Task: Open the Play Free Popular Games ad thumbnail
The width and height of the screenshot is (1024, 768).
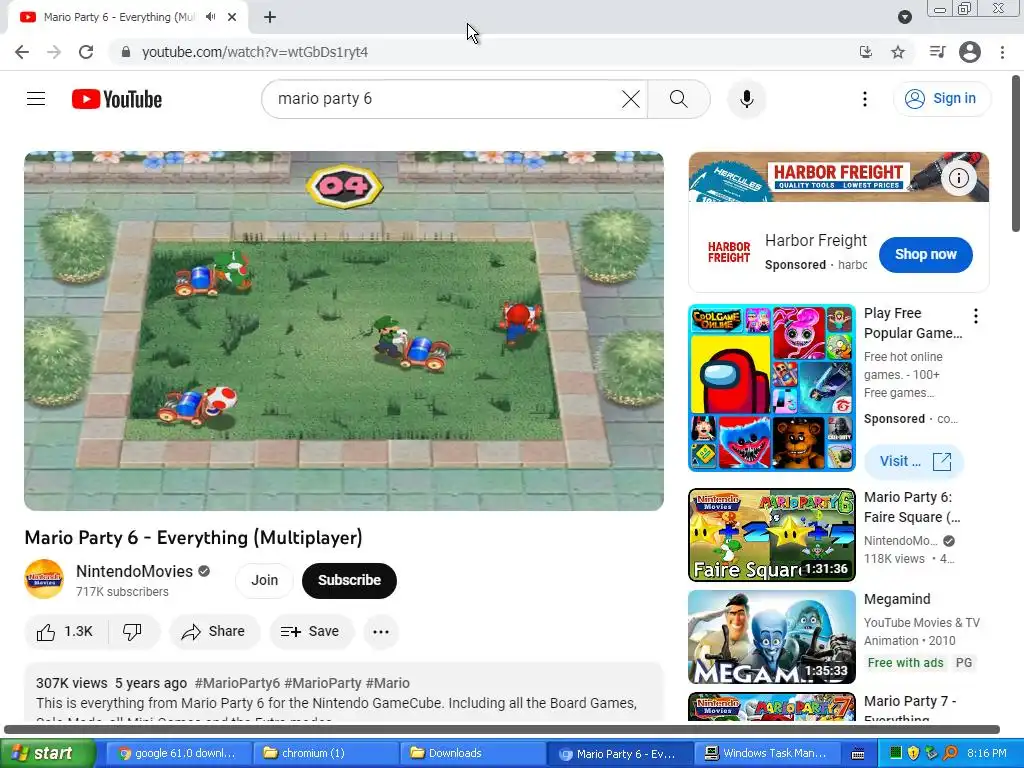Action: tap(772, 388)
